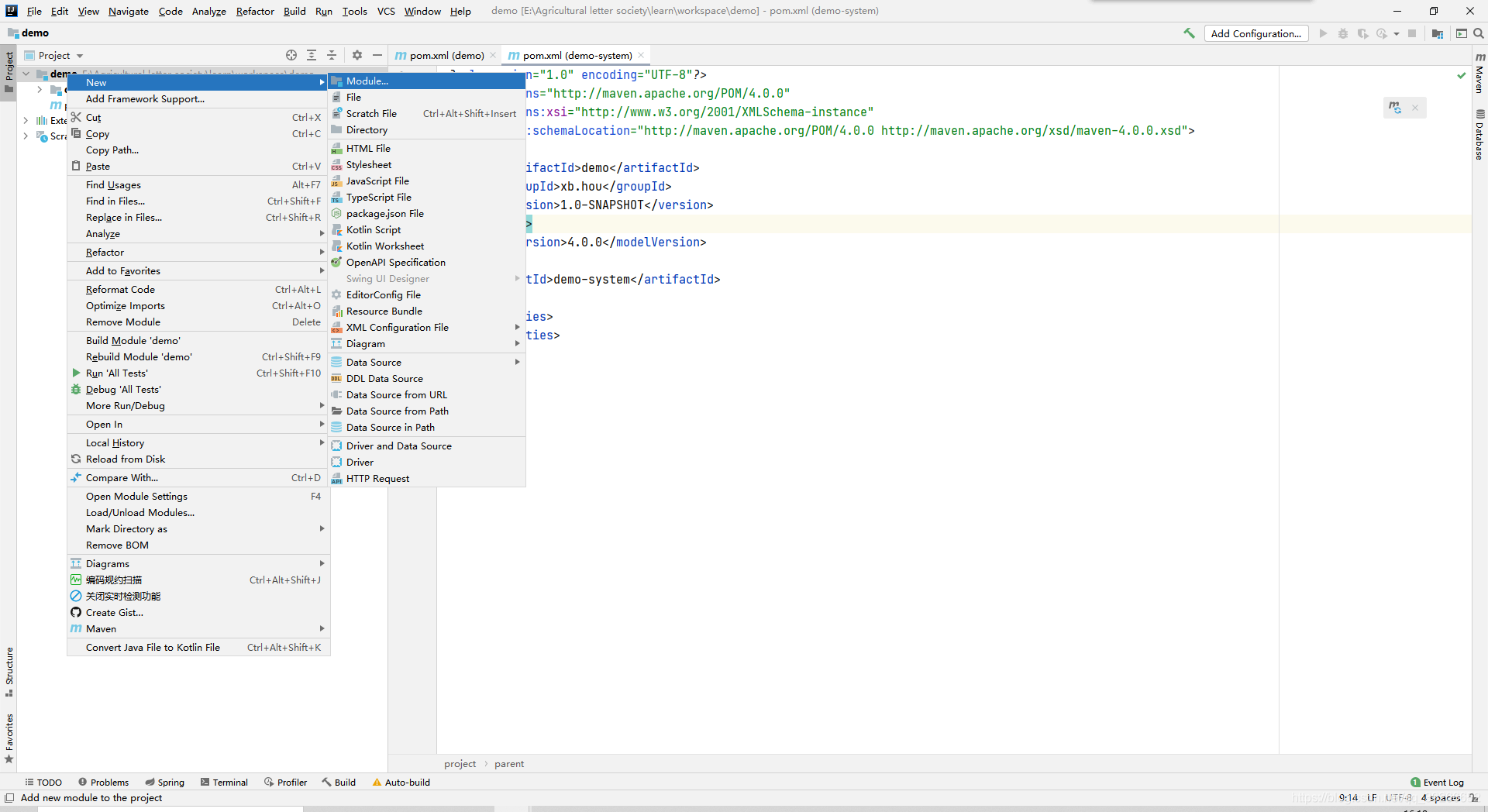Screen dimensions: 1488x812
Task: Choose HTTP Request from New submenu
Action: [x=427, y=478]
